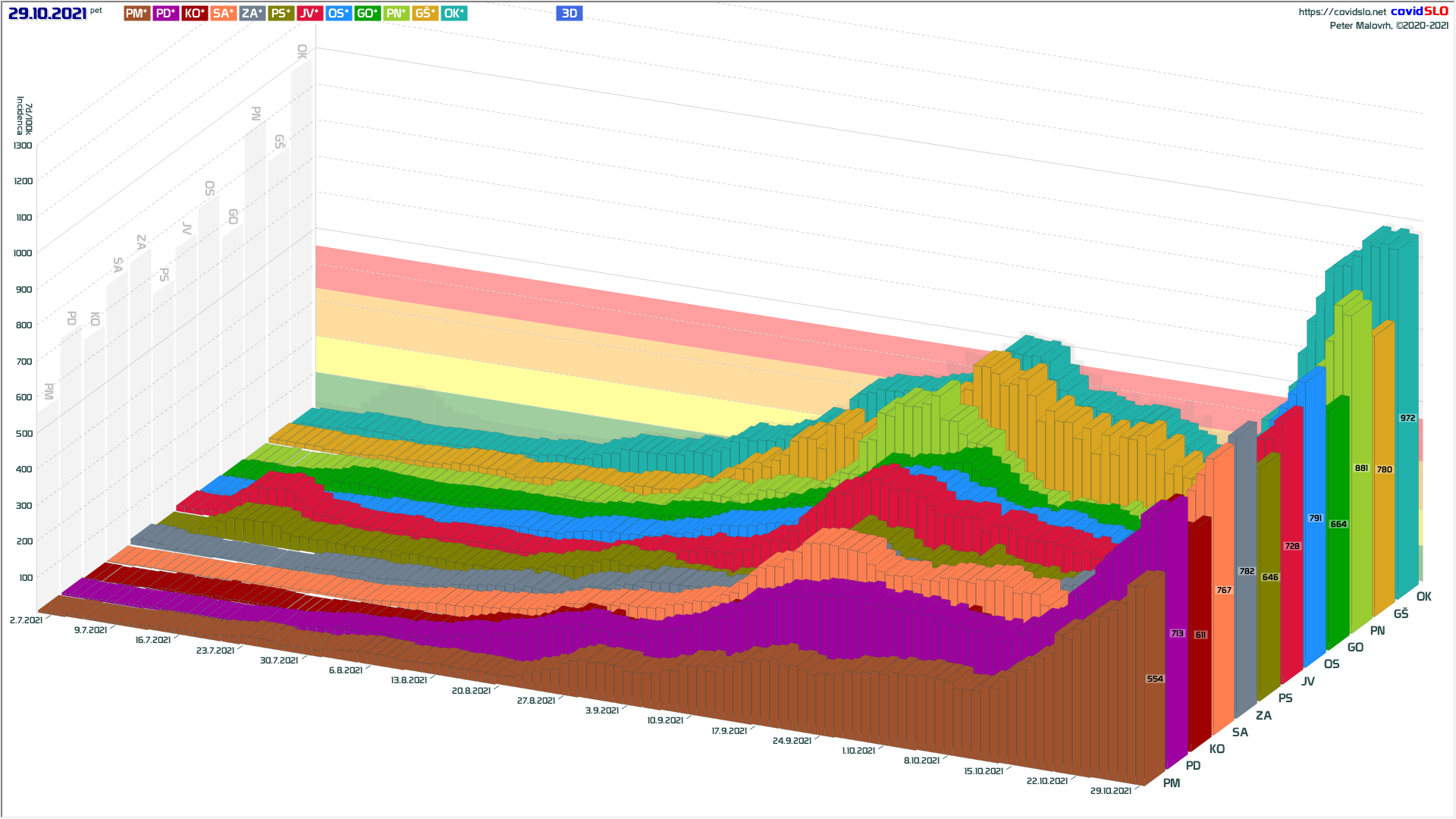Toggle the OK* teal series button
This screenshot has width=1456, height=819.
click(453, 14)
